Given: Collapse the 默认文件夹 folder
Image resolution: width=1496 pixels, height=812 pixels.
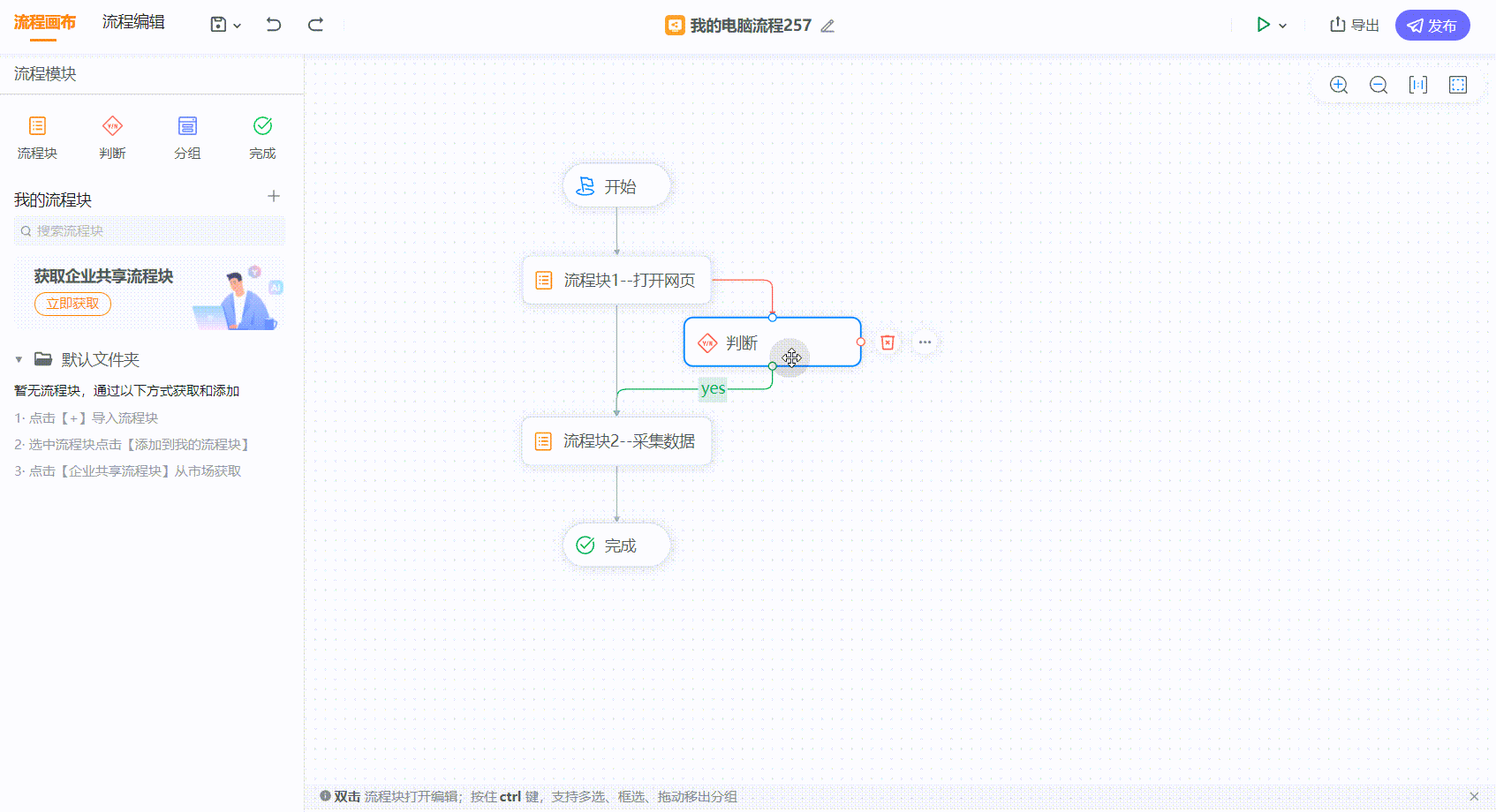Looking at the screenshot, I should [19, 360].
